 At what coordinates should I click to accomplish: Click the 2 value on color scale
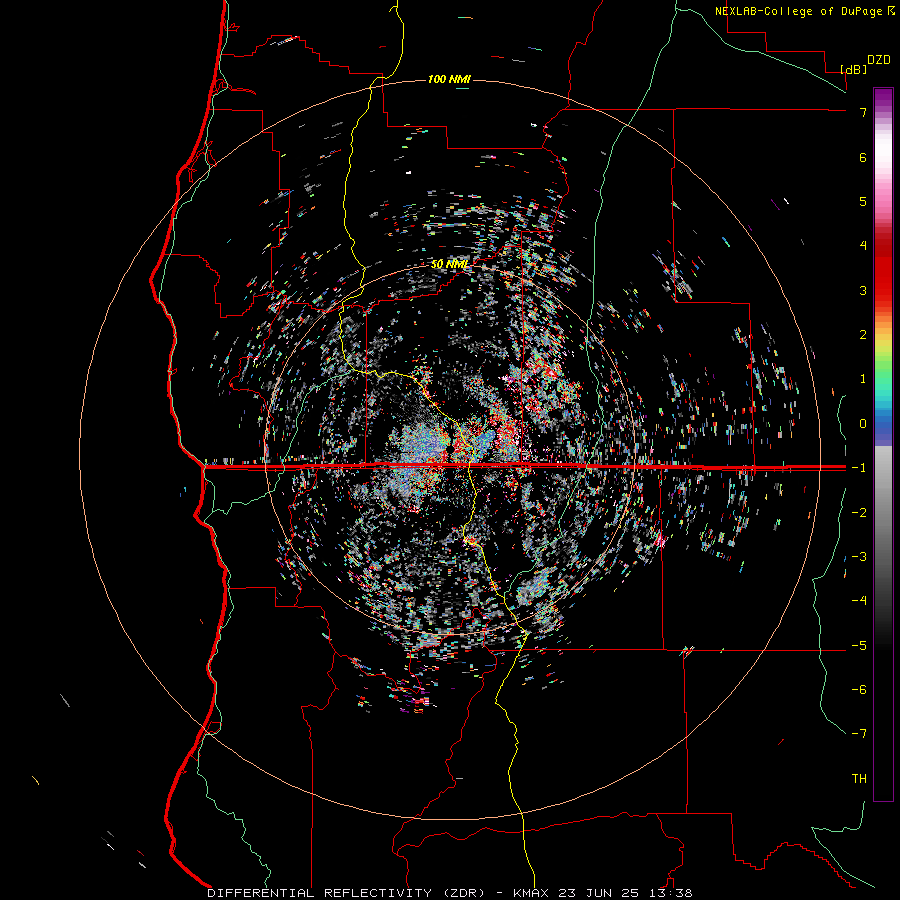tap(863, 335)
